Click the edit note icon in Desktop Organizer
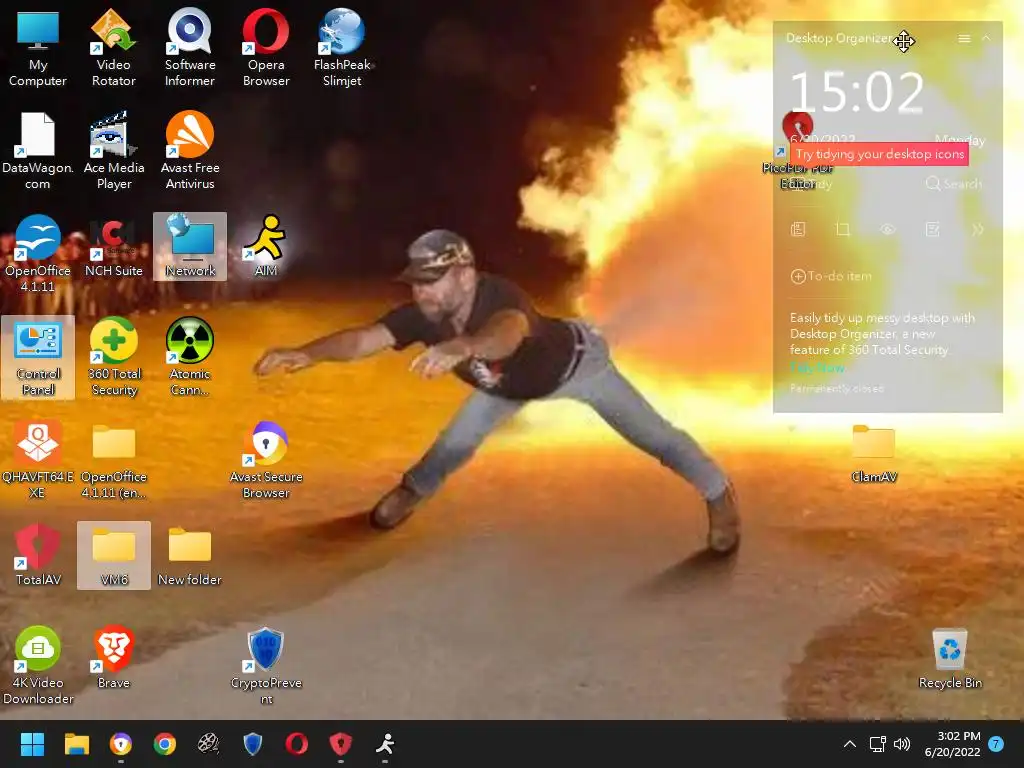Image resolution: width=1024 pixels, height=768 pixels. pos(933,229)
